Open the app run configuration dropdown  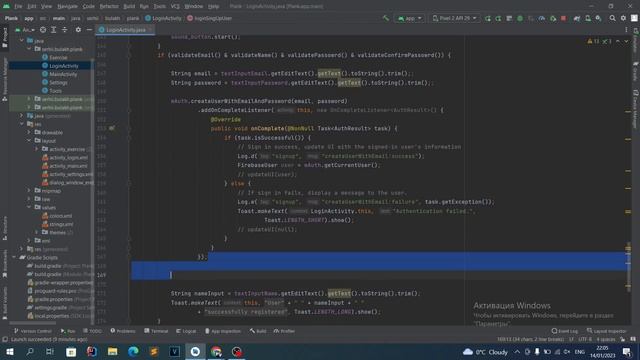click(x=409, y=18)
